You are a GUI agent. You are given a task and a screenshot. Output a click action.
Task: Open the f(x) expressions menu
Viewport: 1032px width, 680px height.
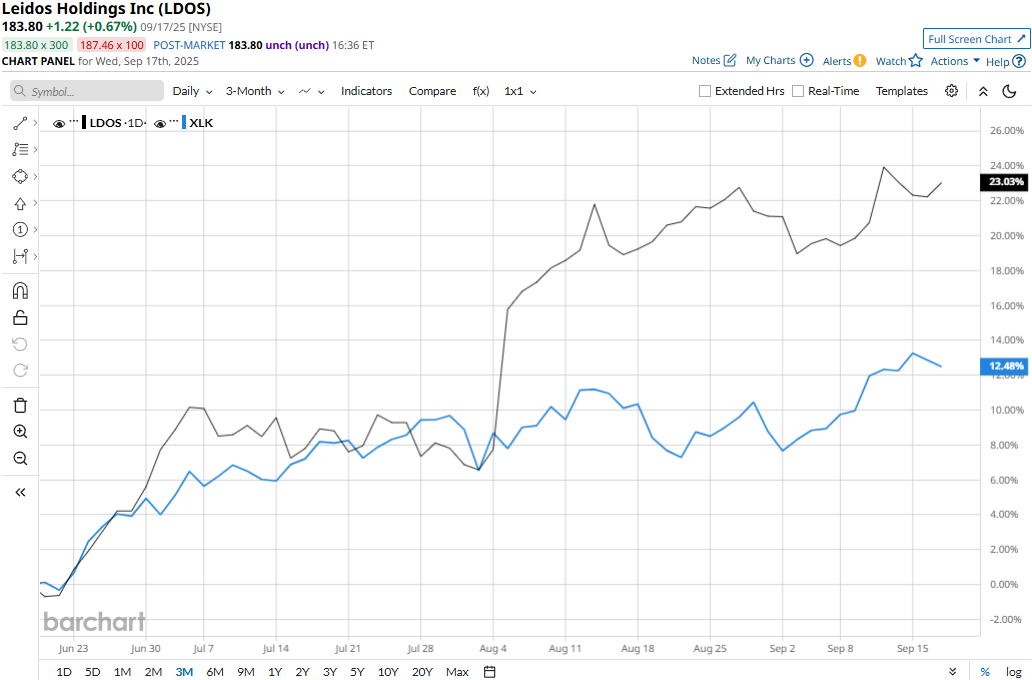click(480, 91)
